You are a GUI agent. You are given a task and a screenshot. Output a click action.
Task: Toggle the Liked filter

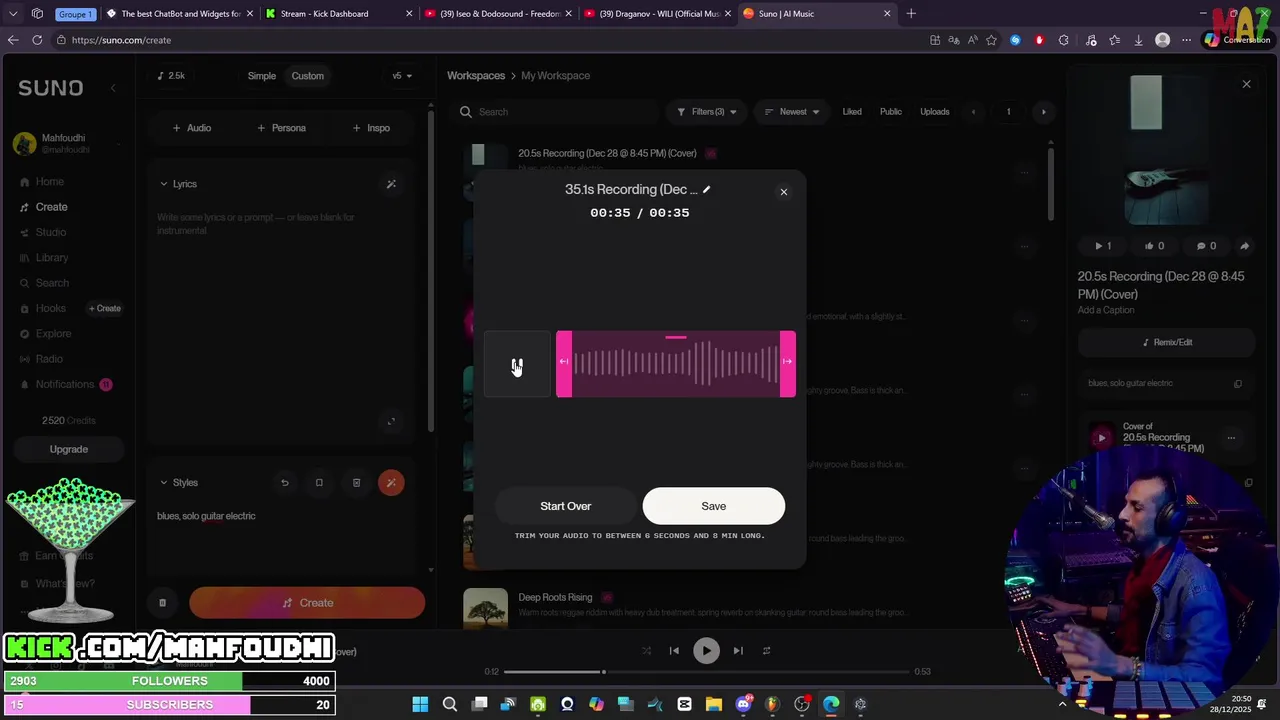[852, 112]
